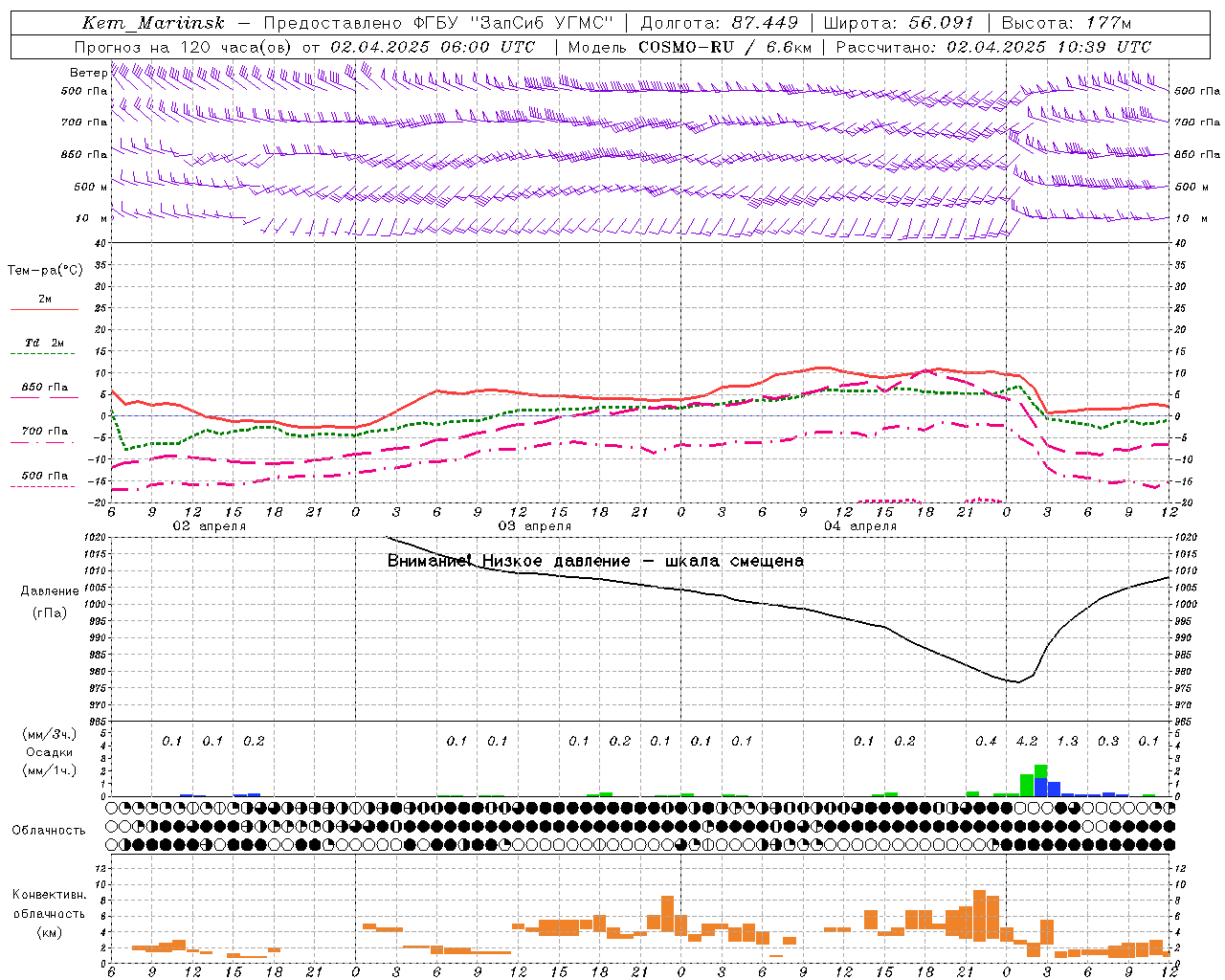This screenshot has height=980, width=1225.
Task: Click the tallest orange convective cloud bar
Action: [979, 916]
